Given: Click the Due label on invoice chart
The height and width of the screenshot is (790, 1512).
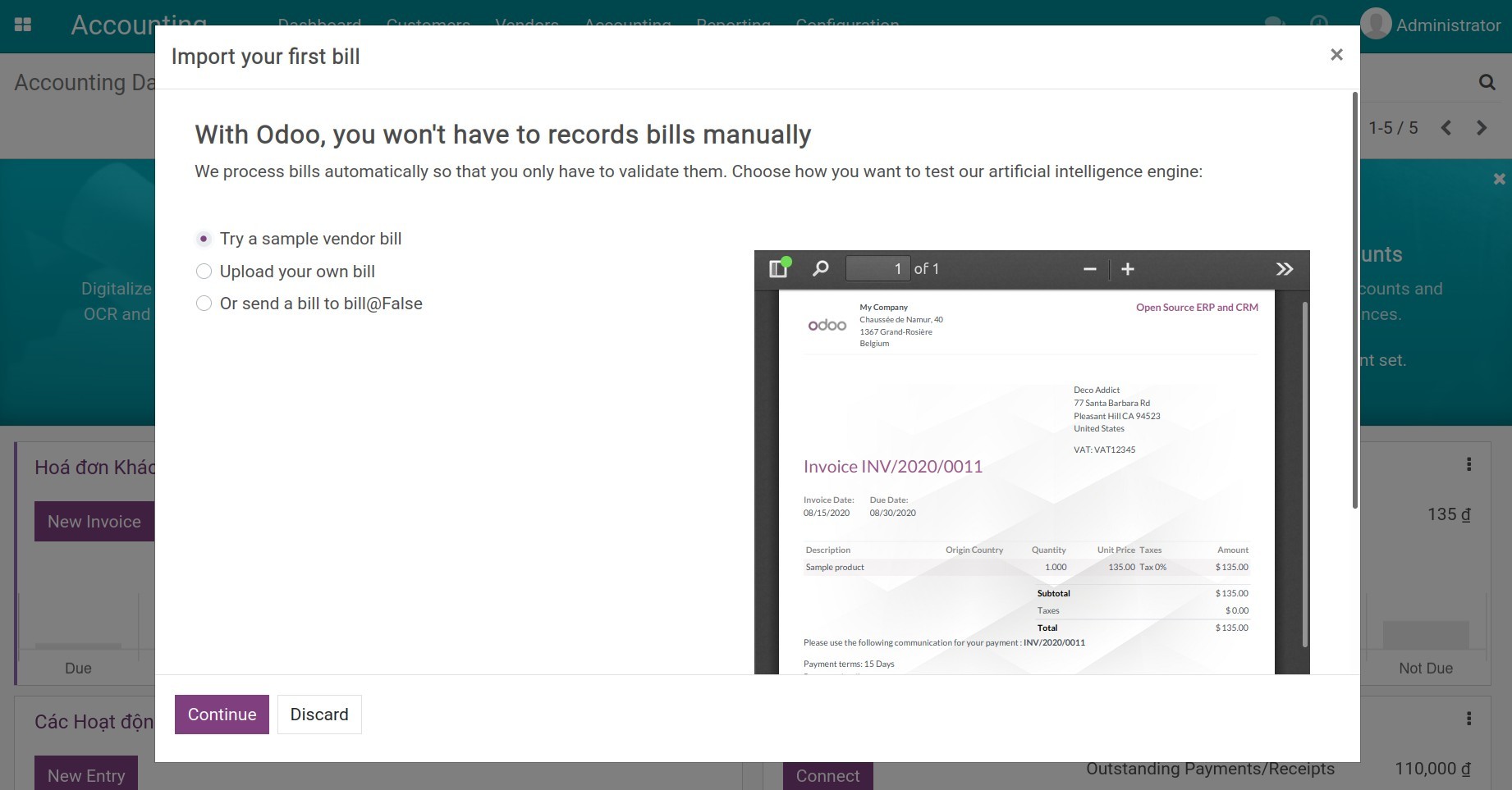Looking at the screenshot, I should pos(78,669).
